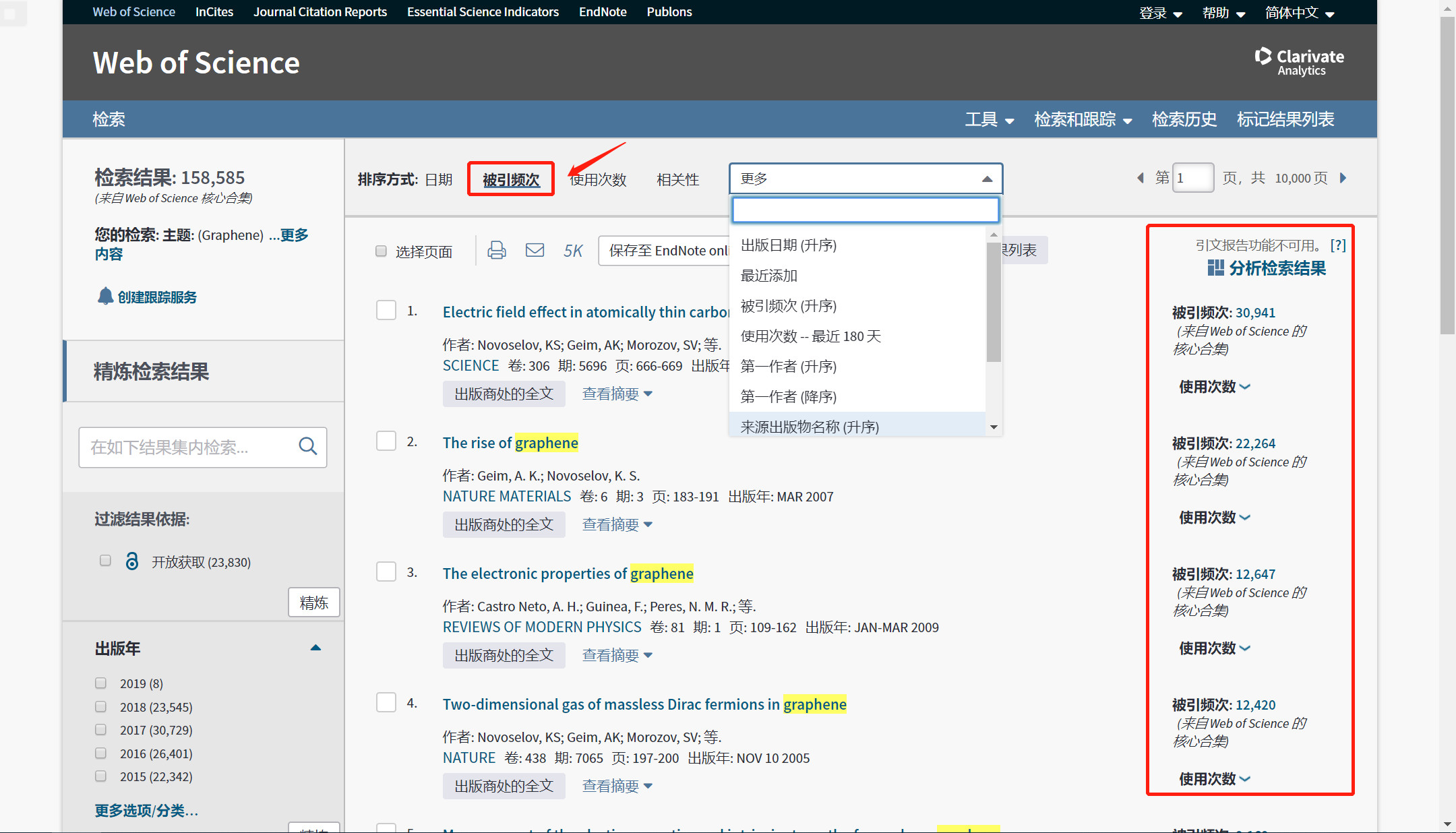Image resolution: width=1456 pixels, height=833 pixels.
Task: Click the Analyze Results grid icon
Action: coord(1215,268)
